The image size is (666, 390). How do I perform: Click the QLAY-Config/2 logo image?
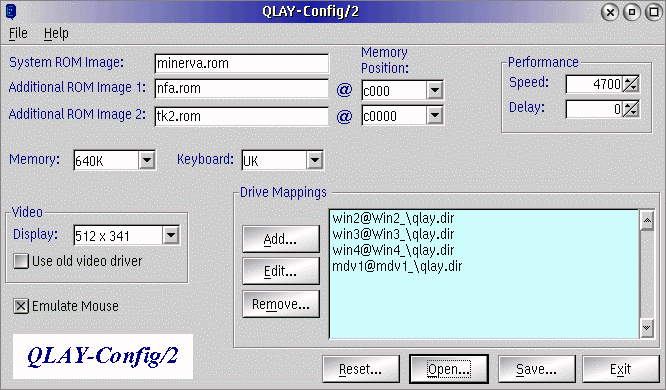coord(103,356)
